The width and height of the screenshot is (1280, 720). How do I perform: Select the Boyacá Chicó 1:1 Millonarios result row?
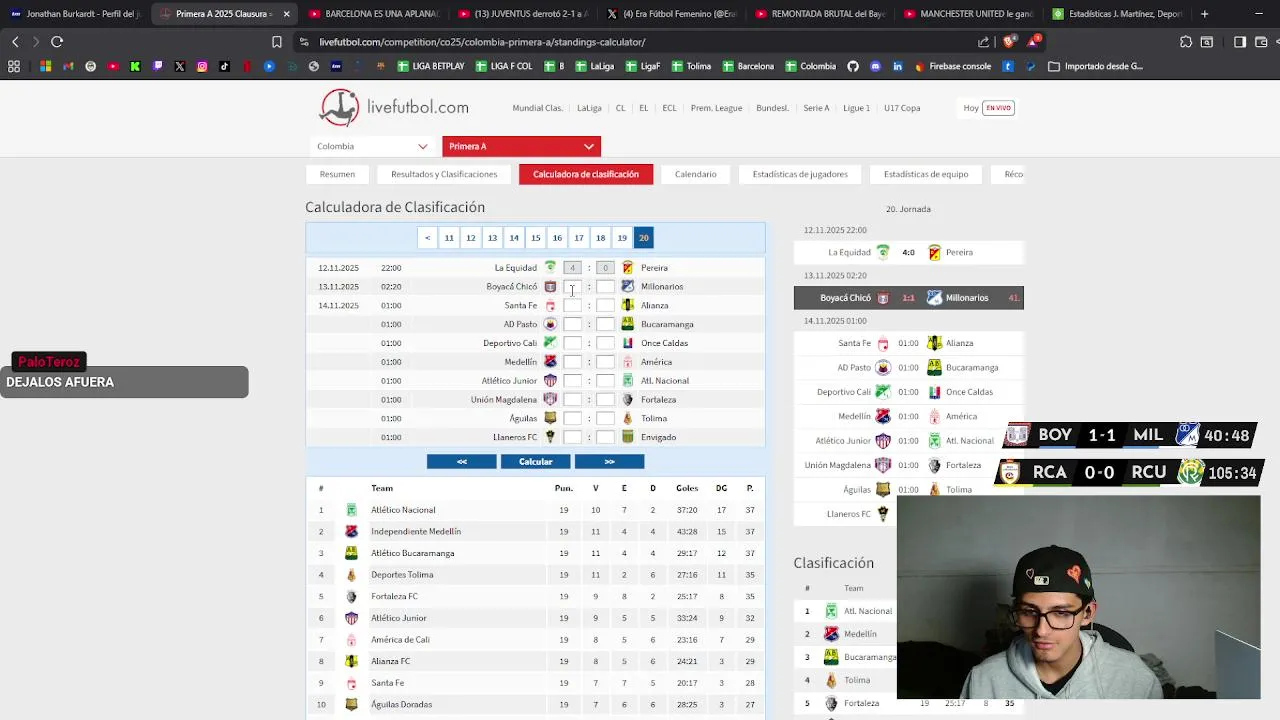click(x=908, y=298)
